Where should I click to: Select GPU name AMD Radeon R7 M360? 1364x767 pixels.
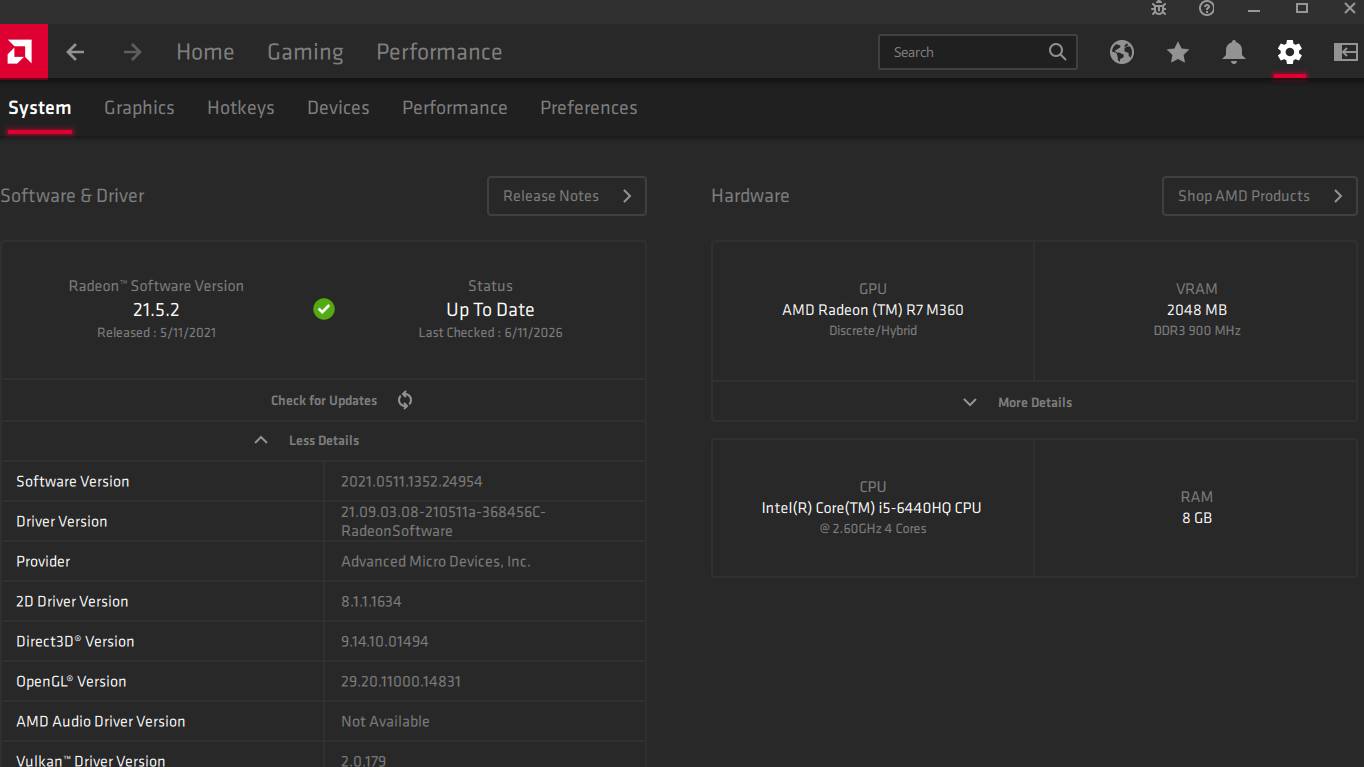(x=873, y=310)
